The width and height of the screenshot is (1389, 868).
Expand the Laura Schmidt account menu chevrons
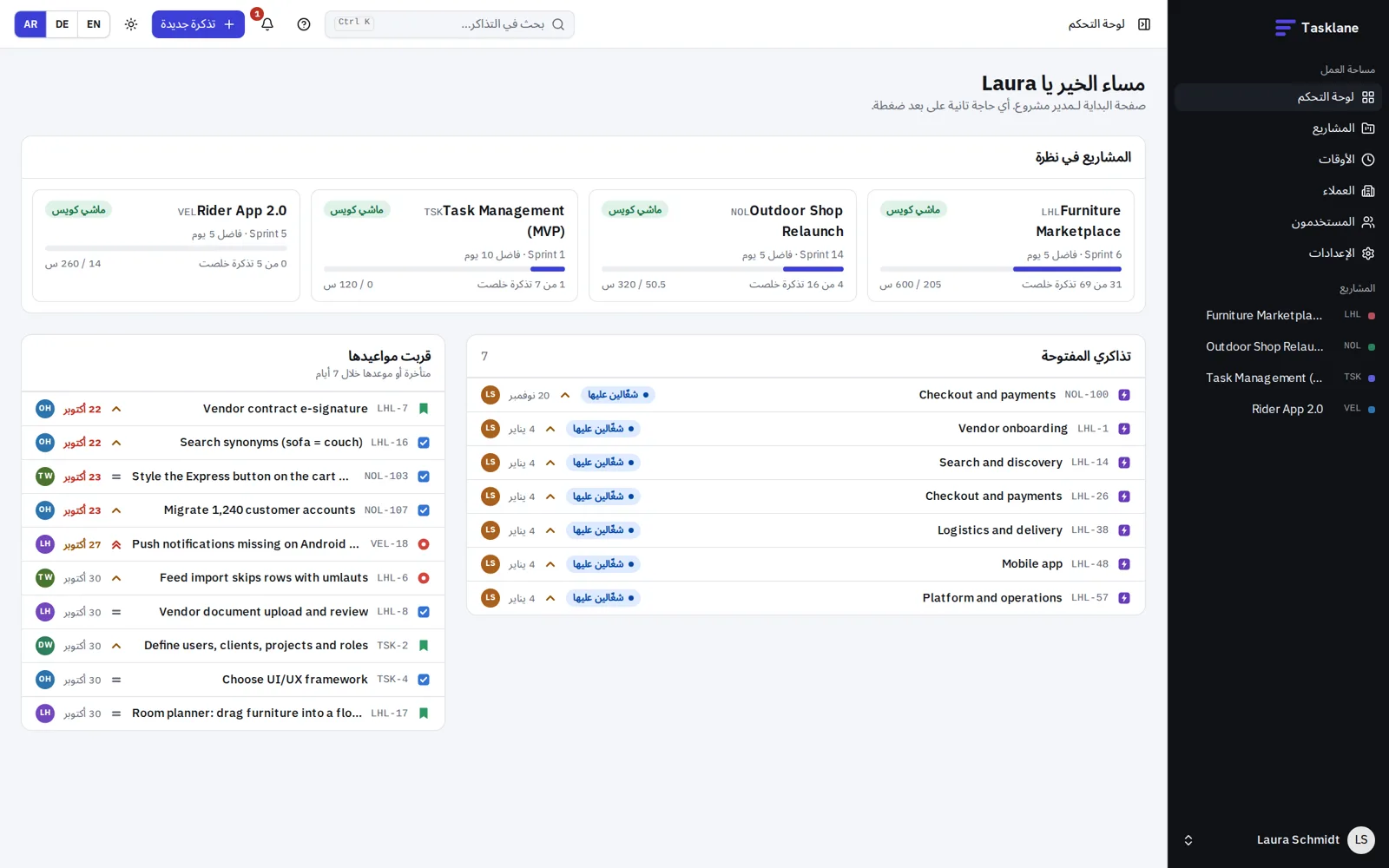coord(1188,840)
